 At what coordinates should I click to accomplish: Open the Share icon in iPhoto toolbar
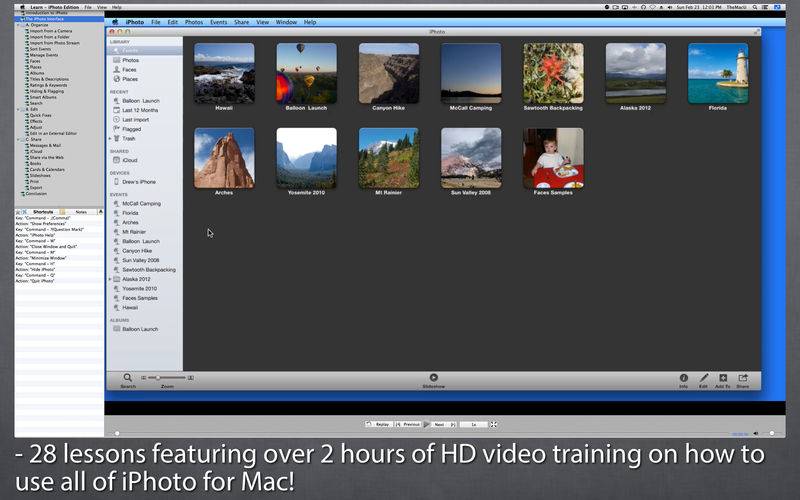(743, 378)
